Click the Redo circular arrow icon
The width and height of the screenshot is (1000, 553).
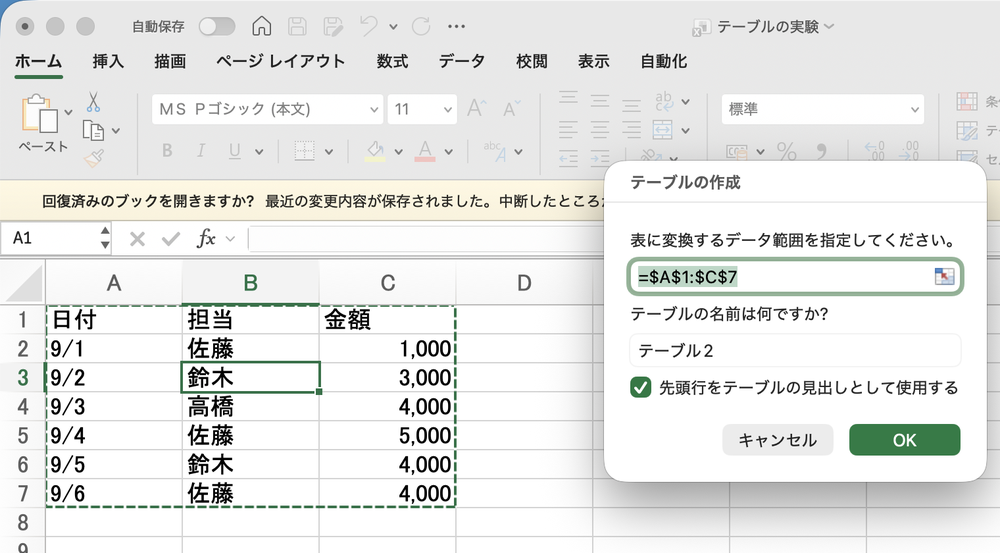point(421,26)
